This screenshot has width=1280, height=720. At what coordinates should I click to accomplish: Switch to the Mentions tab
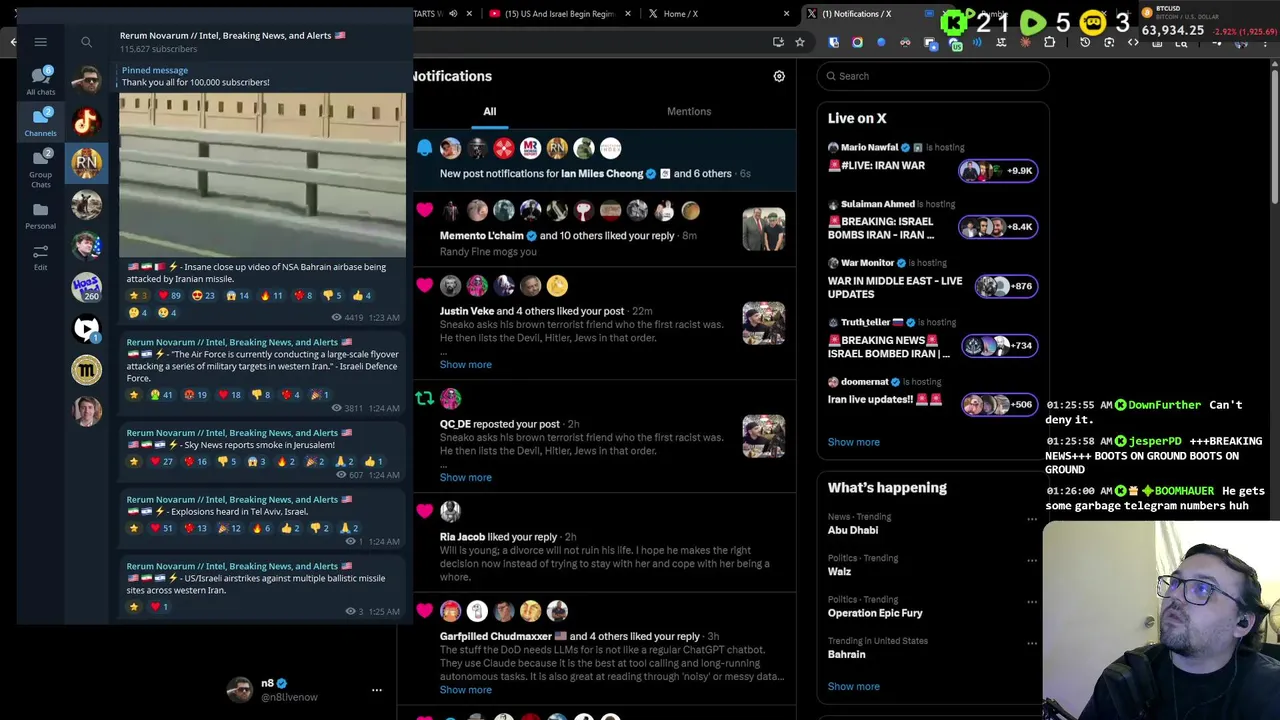point(689,111)
